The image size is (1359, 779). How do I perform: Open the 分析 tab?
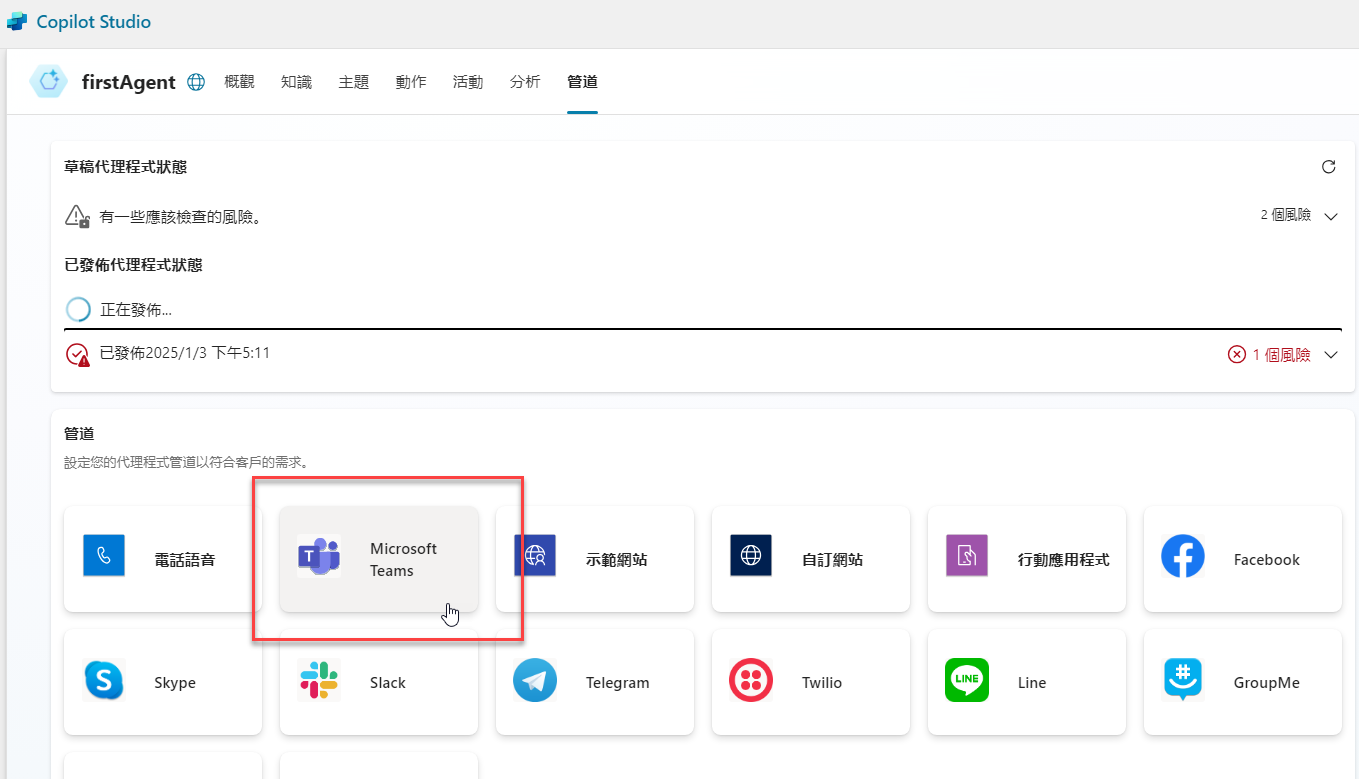point(525,82)
